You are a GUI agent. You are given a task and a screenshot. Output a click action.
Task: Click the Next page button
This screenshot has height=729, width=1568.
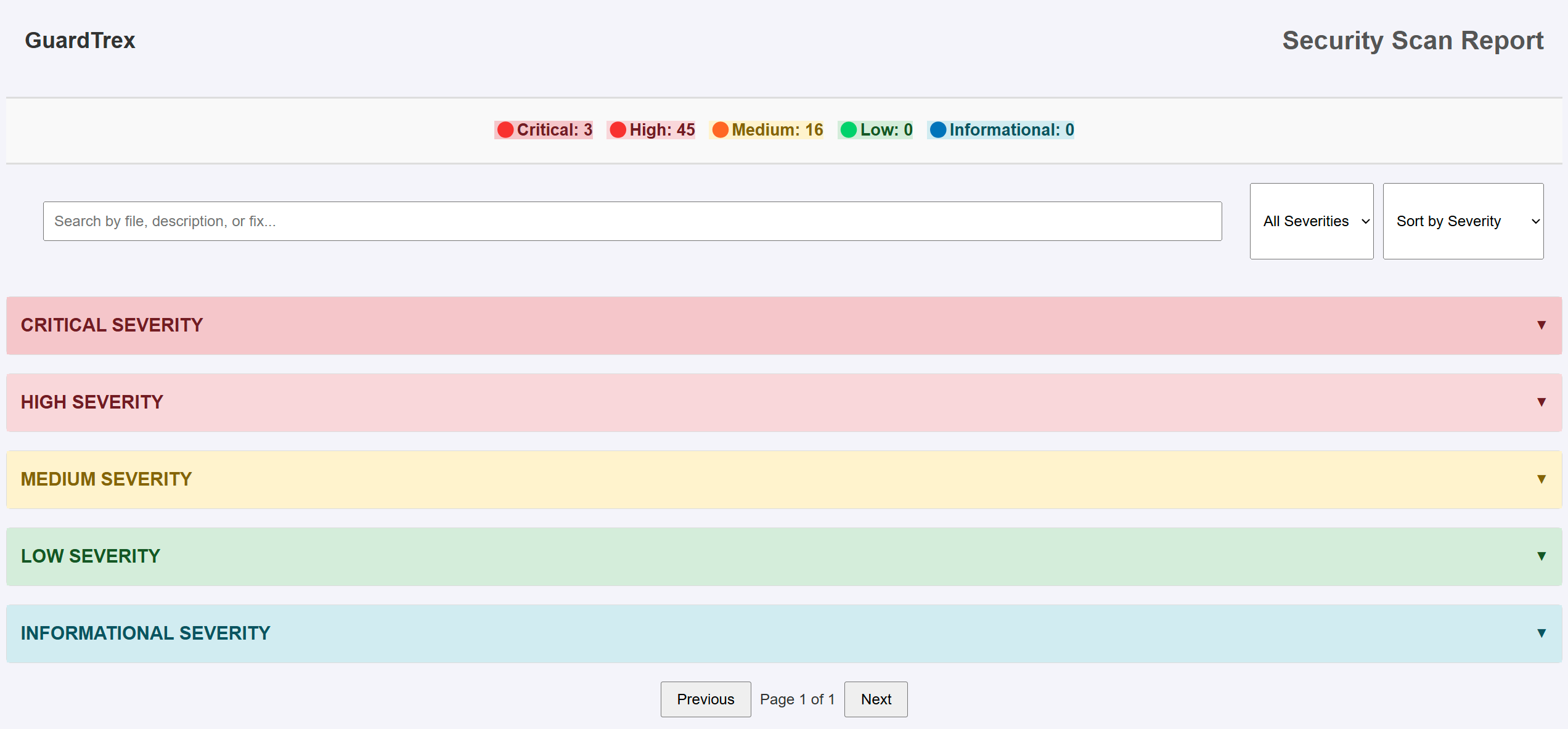(875, 699)
